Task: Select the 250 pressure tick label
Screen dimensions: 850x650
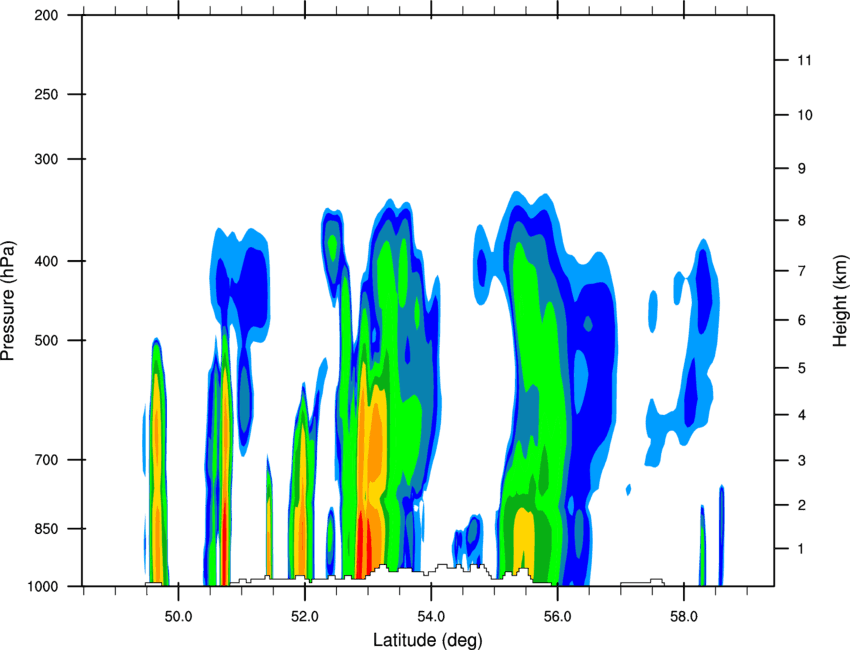Action: tap(46, 94)
